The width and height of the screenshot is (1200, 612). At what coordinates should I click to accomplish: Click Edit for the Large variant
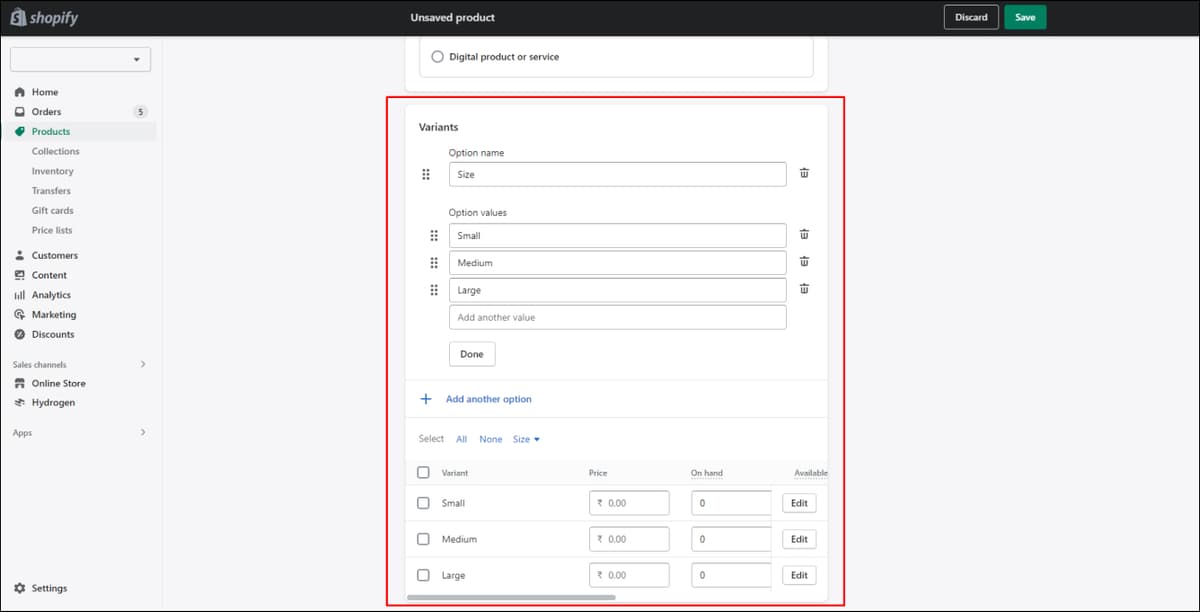tap(799, 575)
